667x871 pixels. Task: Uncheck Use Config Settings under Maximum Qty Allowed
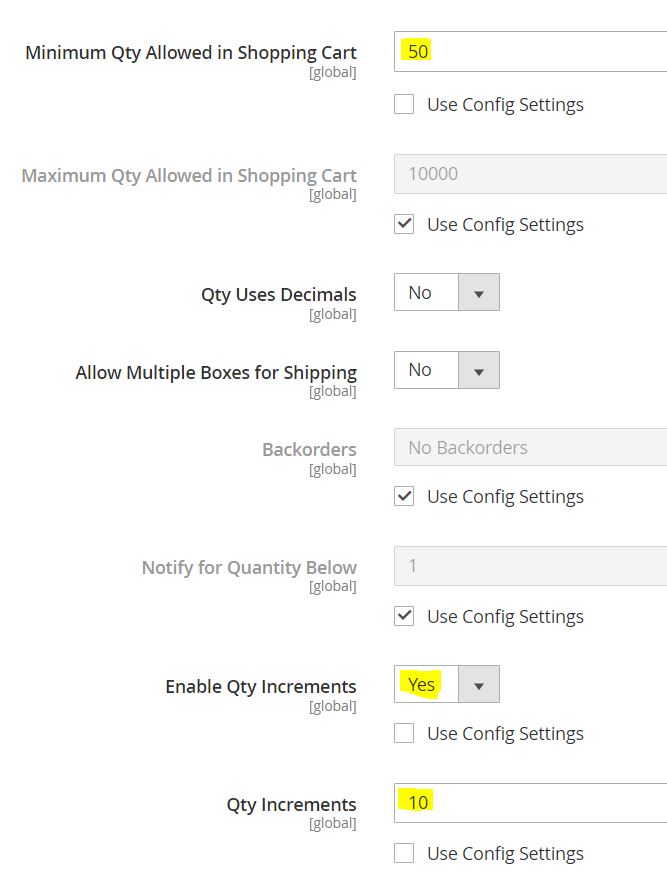pos(404,224)
